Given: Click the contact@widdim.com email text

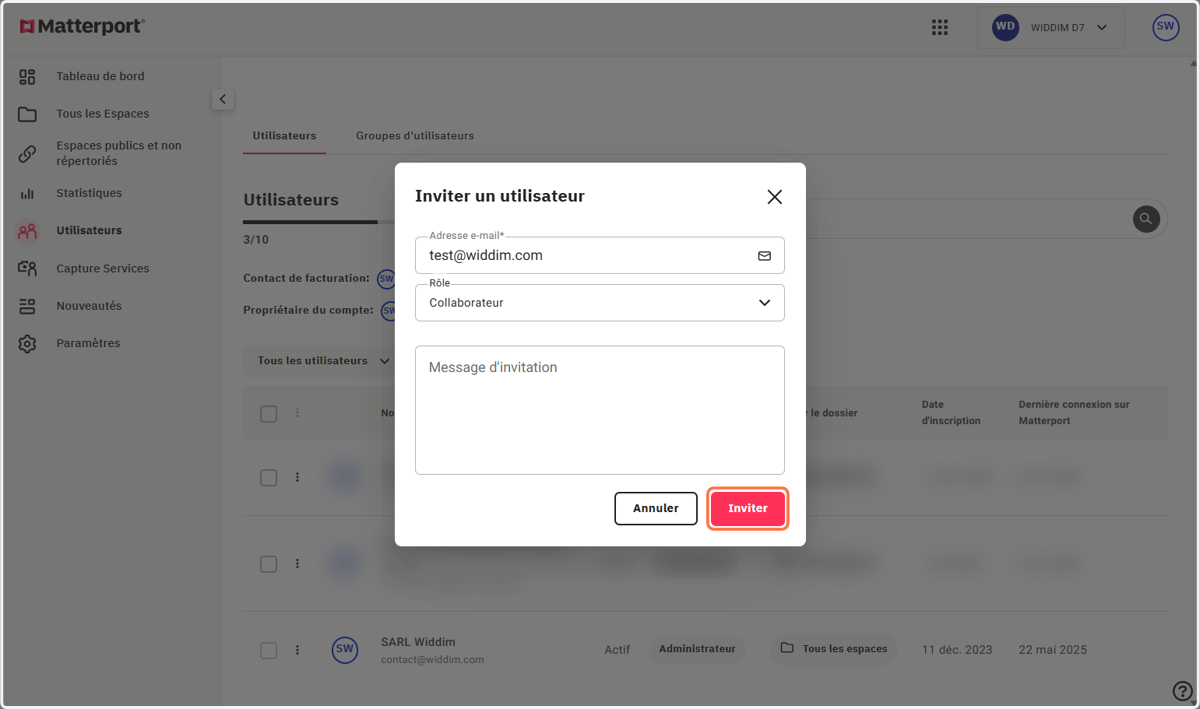Looking at the screenshot, I should 432,660.
